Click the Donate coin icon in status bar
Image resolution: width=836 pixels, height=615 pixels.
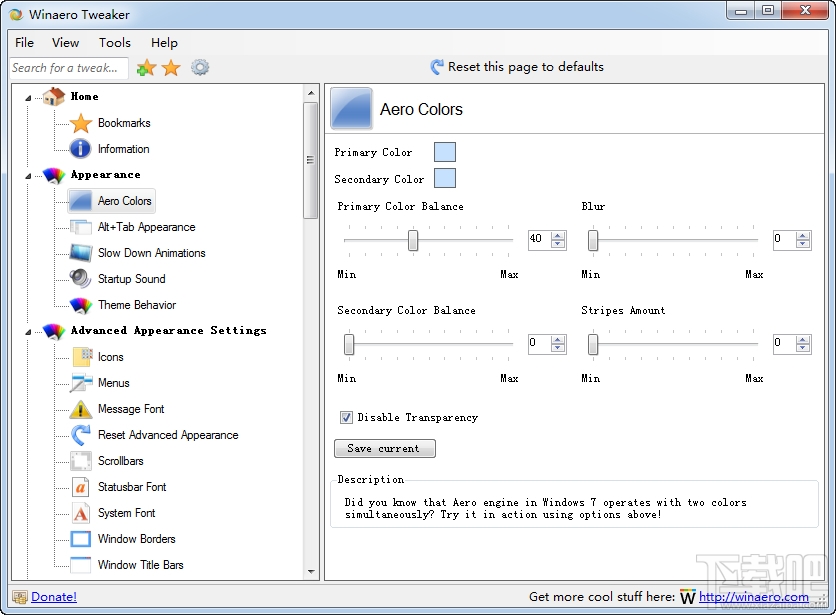click(20, 597)
